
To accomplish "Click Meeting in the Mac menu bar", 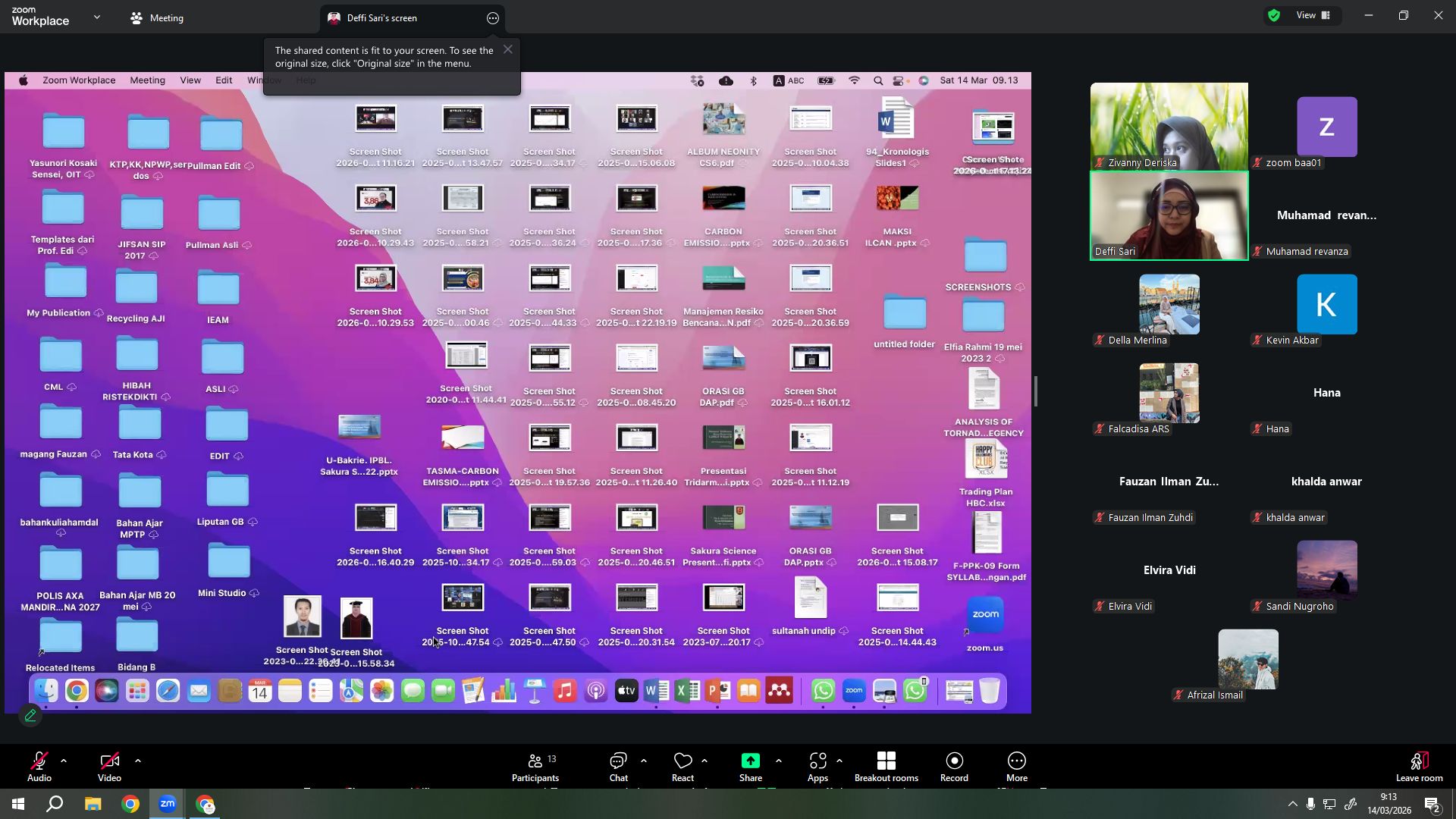I will point(147,80).
